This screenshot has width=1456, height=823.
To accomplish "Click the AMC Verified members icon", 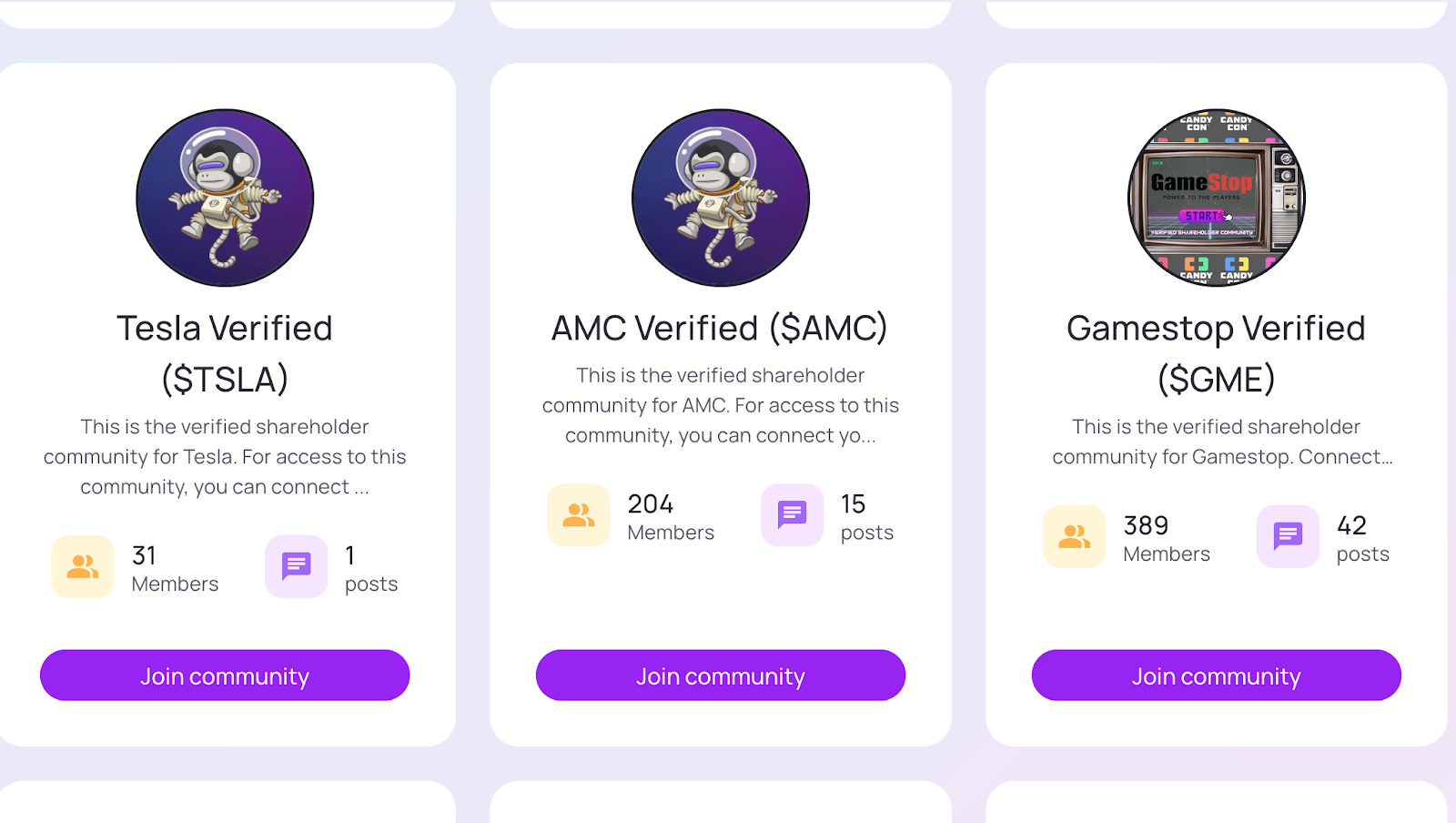I will pos(579,515).
